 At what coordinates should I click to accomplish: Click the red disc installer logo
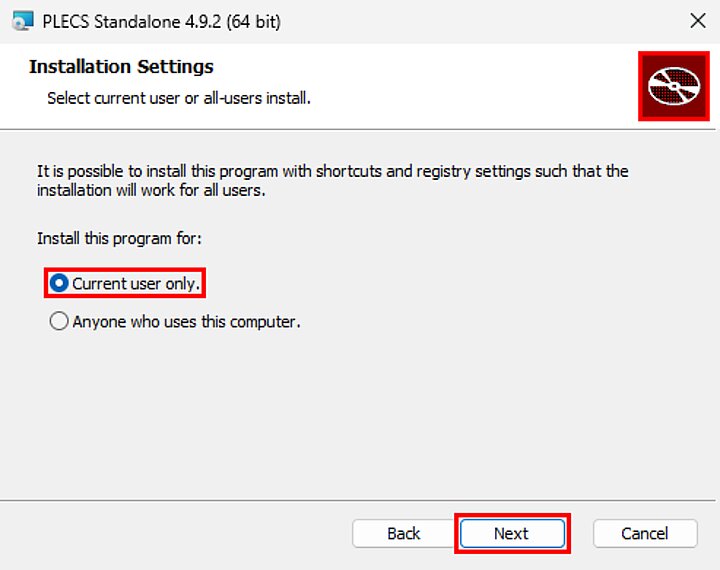click(x=672, y=87)
